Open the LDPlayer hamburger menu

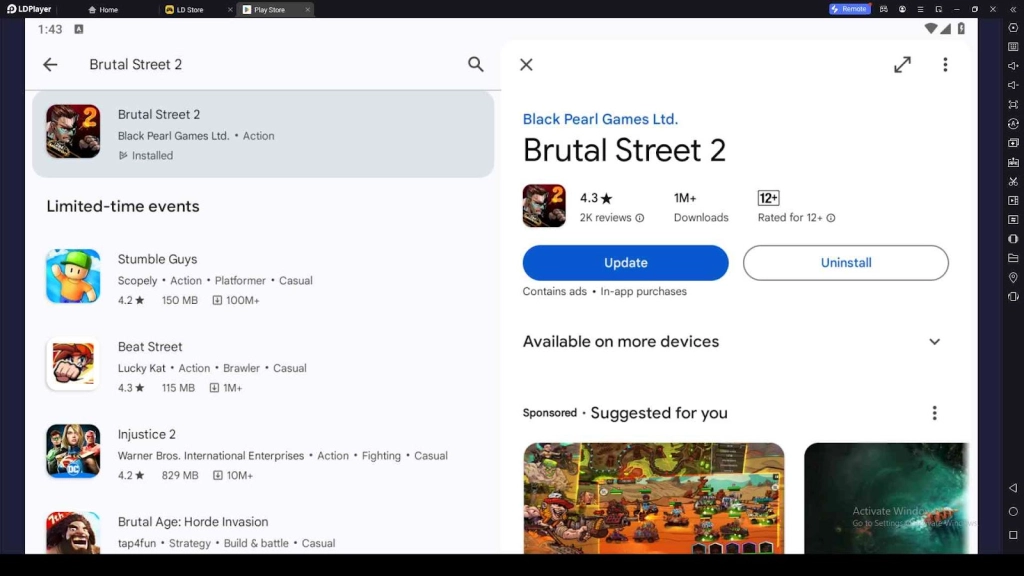[920, 9]
